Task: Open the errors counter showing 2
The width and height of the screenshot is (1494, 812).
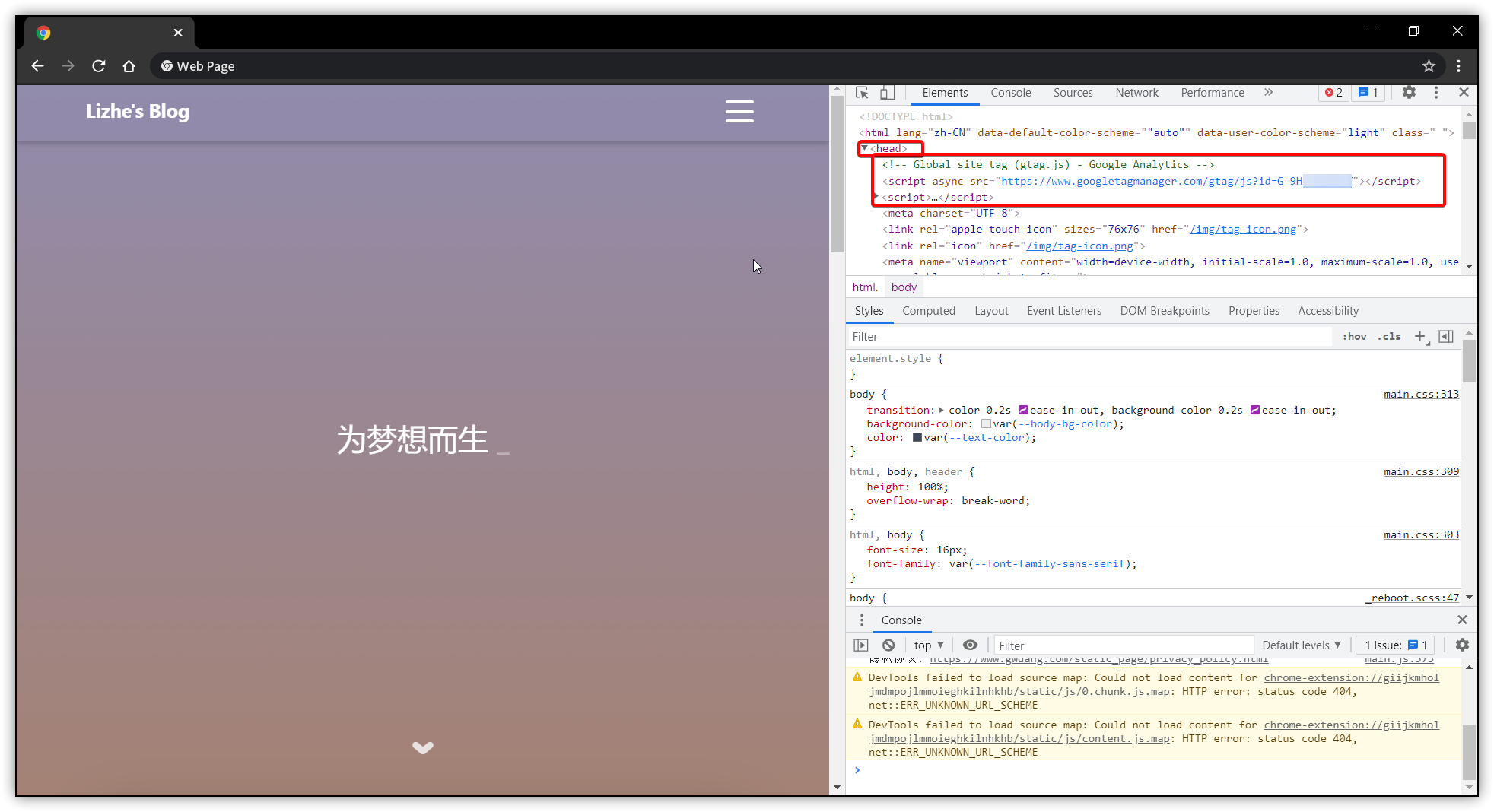Action: tap(1333, 93)
